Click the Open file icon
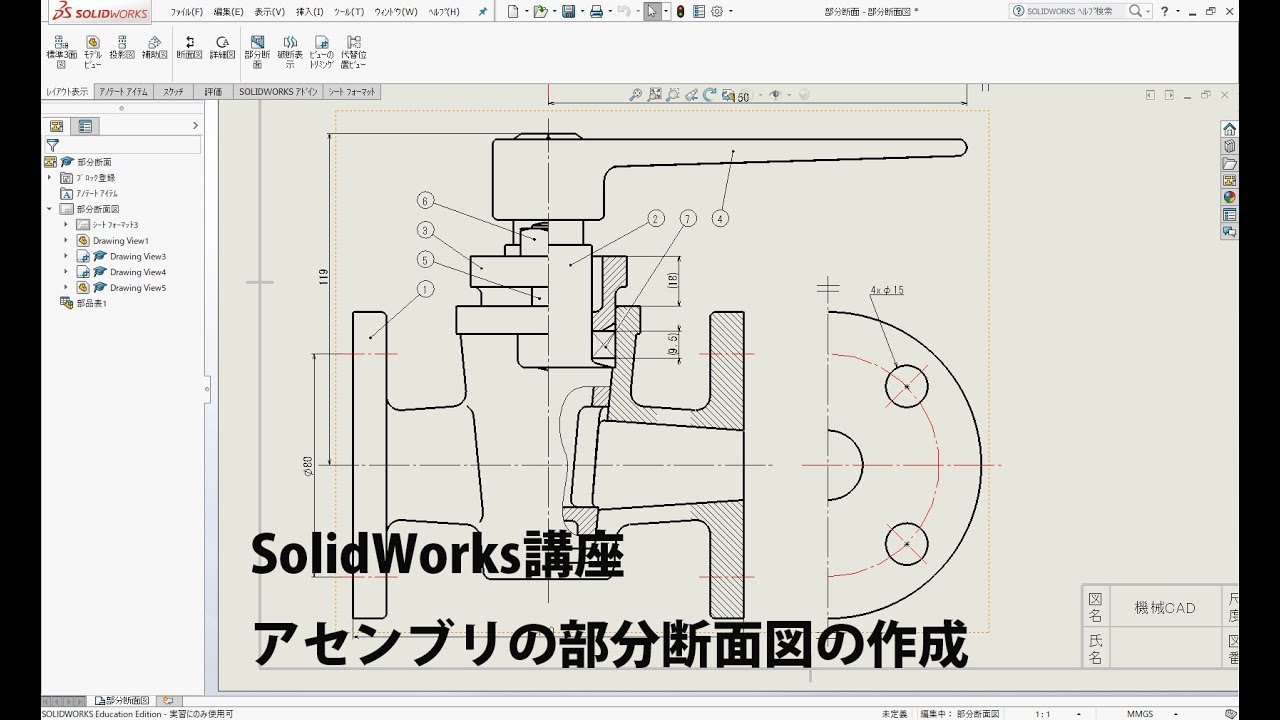Screen dimensions: 1280x720 tap(540, 12)
